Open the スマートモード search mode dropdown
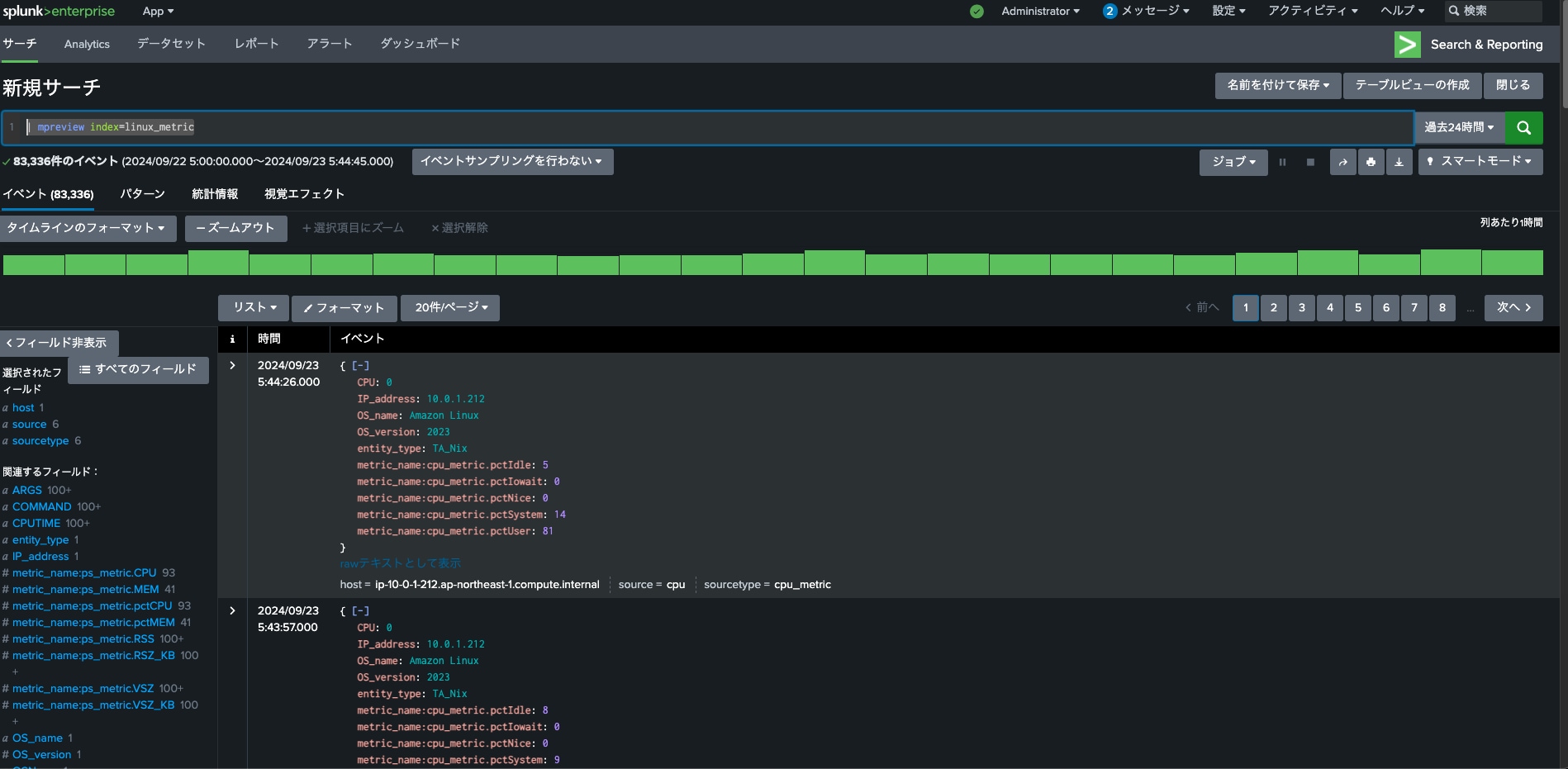Viewport: 1568px width, 769px height. point(1480,162)
